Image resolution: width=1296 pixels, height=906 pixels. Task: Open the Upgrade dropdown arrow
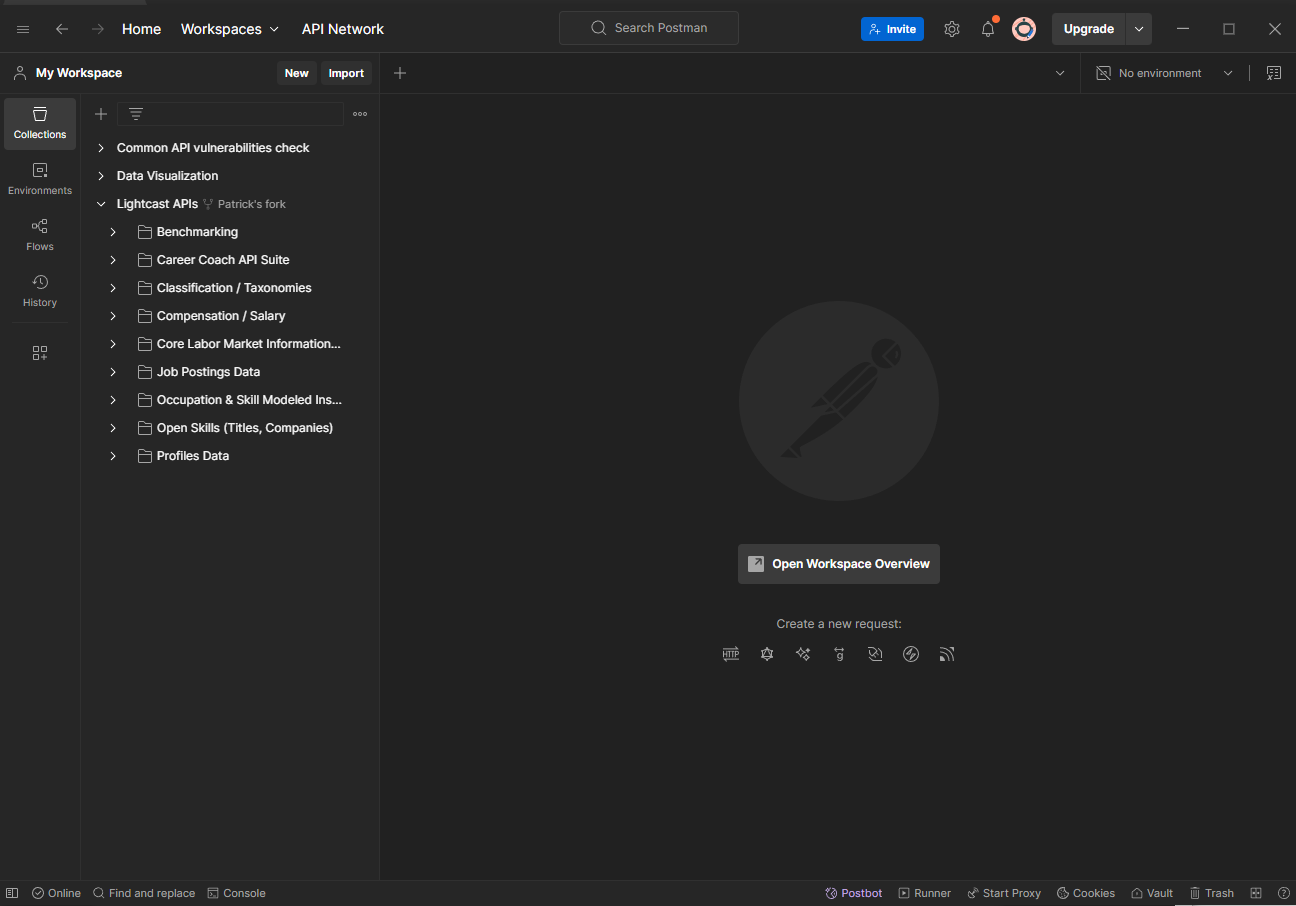click(1139, 29)
